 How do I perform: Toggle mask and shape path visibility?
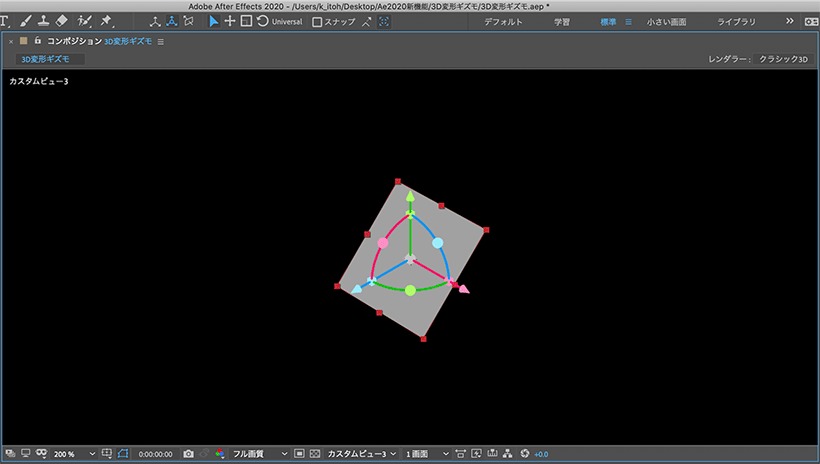[123, 454]
